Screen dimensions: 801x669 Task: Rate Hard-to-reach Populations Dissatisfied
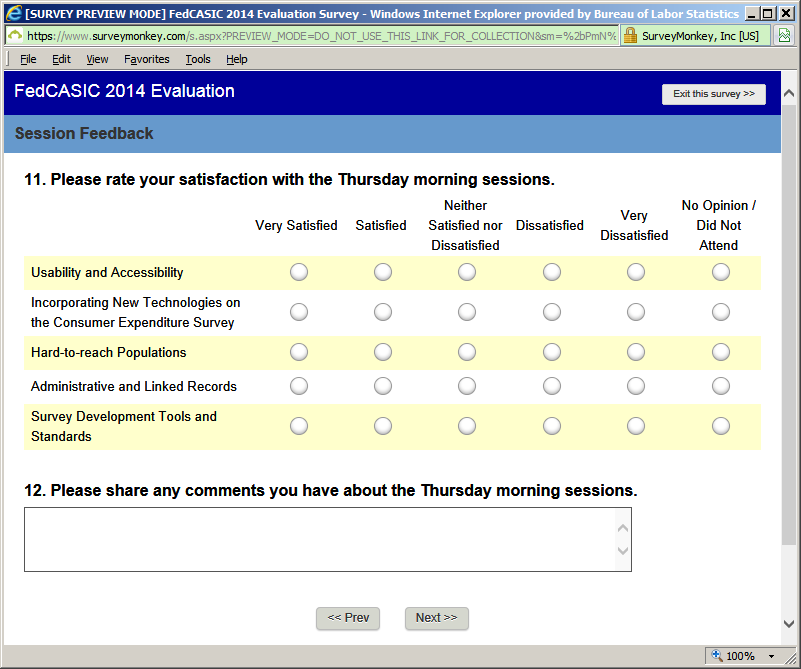[552, 352]
